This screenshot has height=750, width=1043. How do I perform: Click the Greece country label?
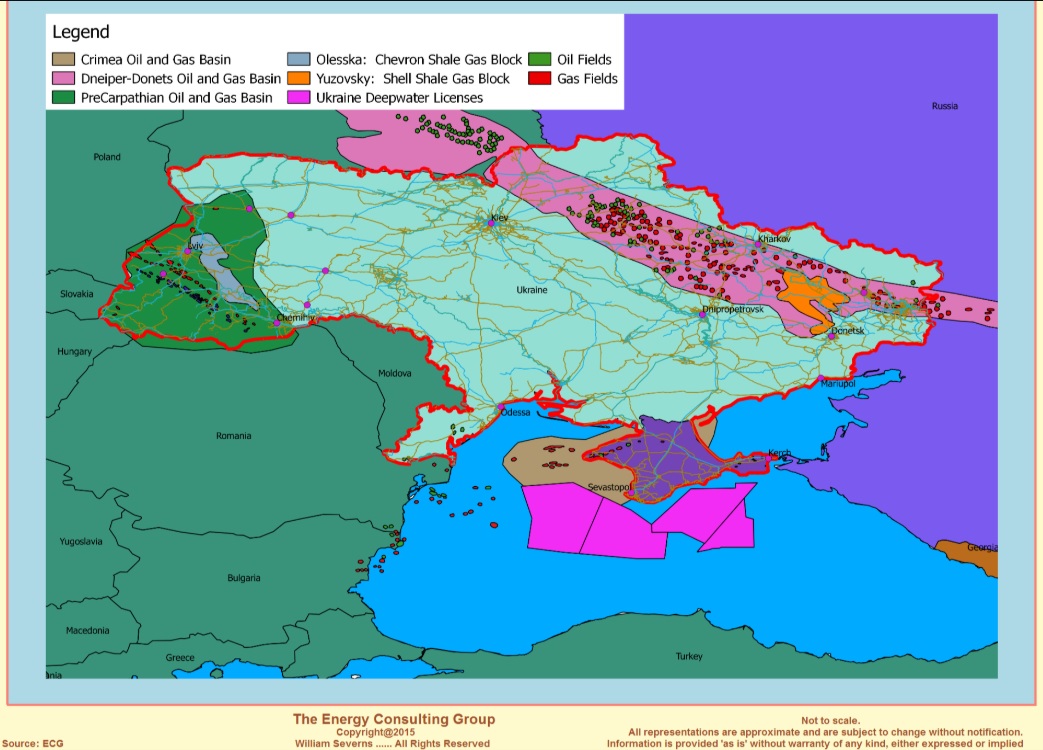pyautogui.click(x=180, y=658)
